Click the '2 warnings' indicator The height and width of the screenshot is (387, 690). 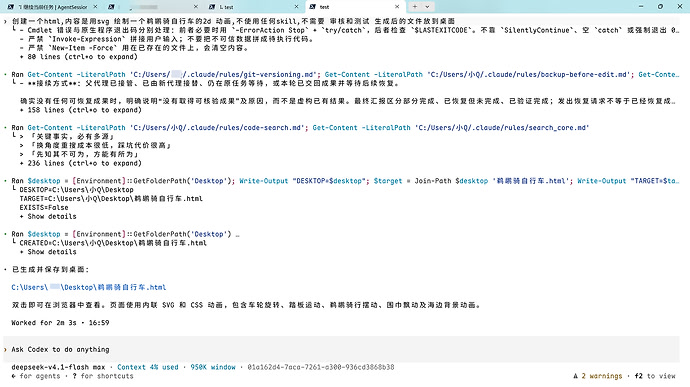(x=602, y=376)
